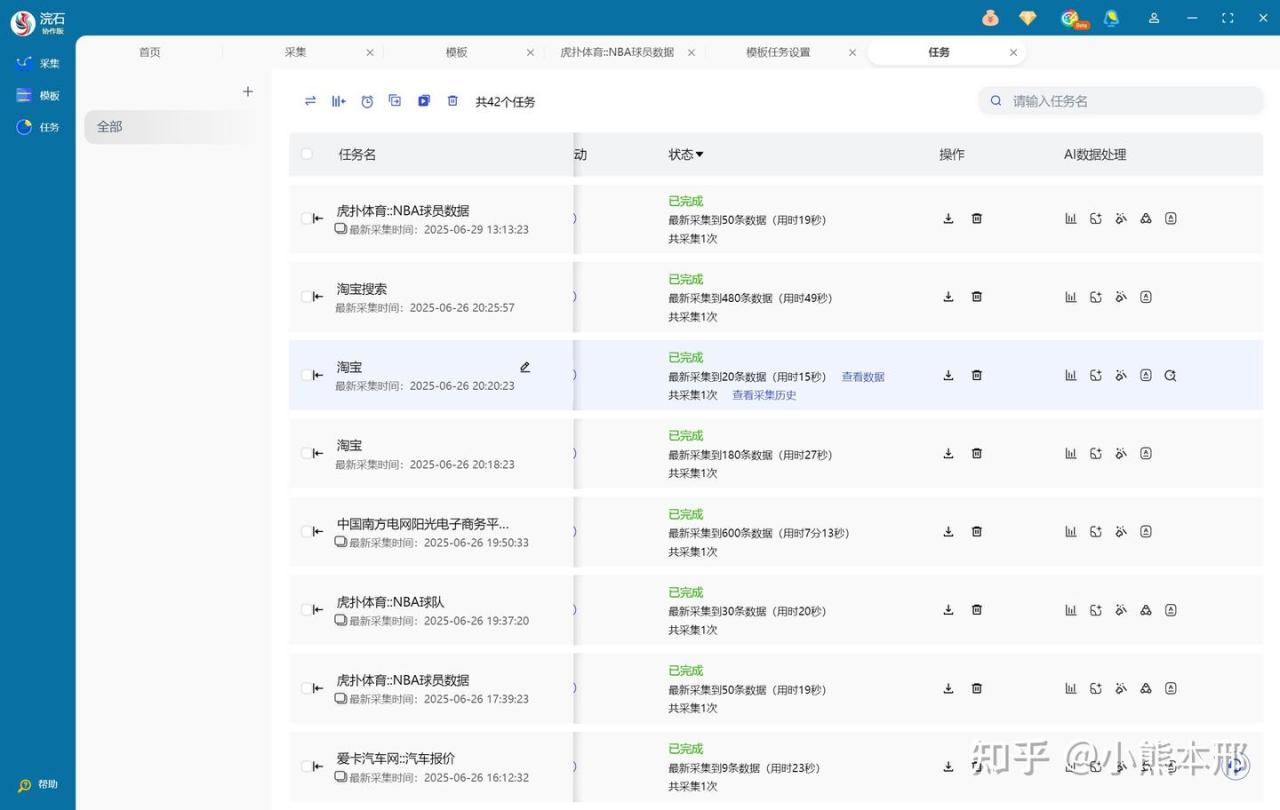
Task: Click the money bag icon in title bar
Action: coord(990,18)
